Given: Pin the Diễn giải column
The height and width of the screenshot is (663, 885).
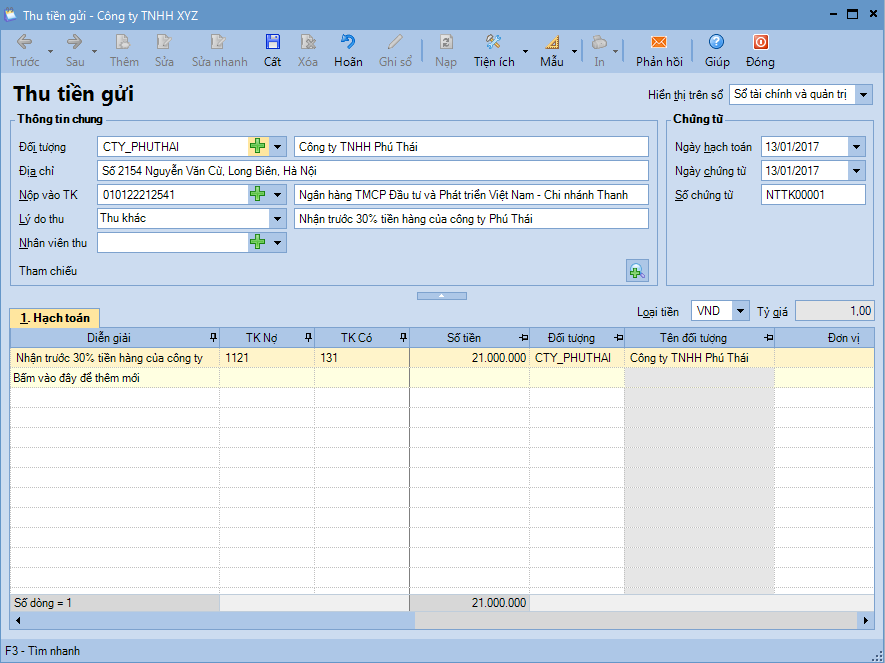Looking at the screenshot, I should pyautogui.click(x=213, y=337).
